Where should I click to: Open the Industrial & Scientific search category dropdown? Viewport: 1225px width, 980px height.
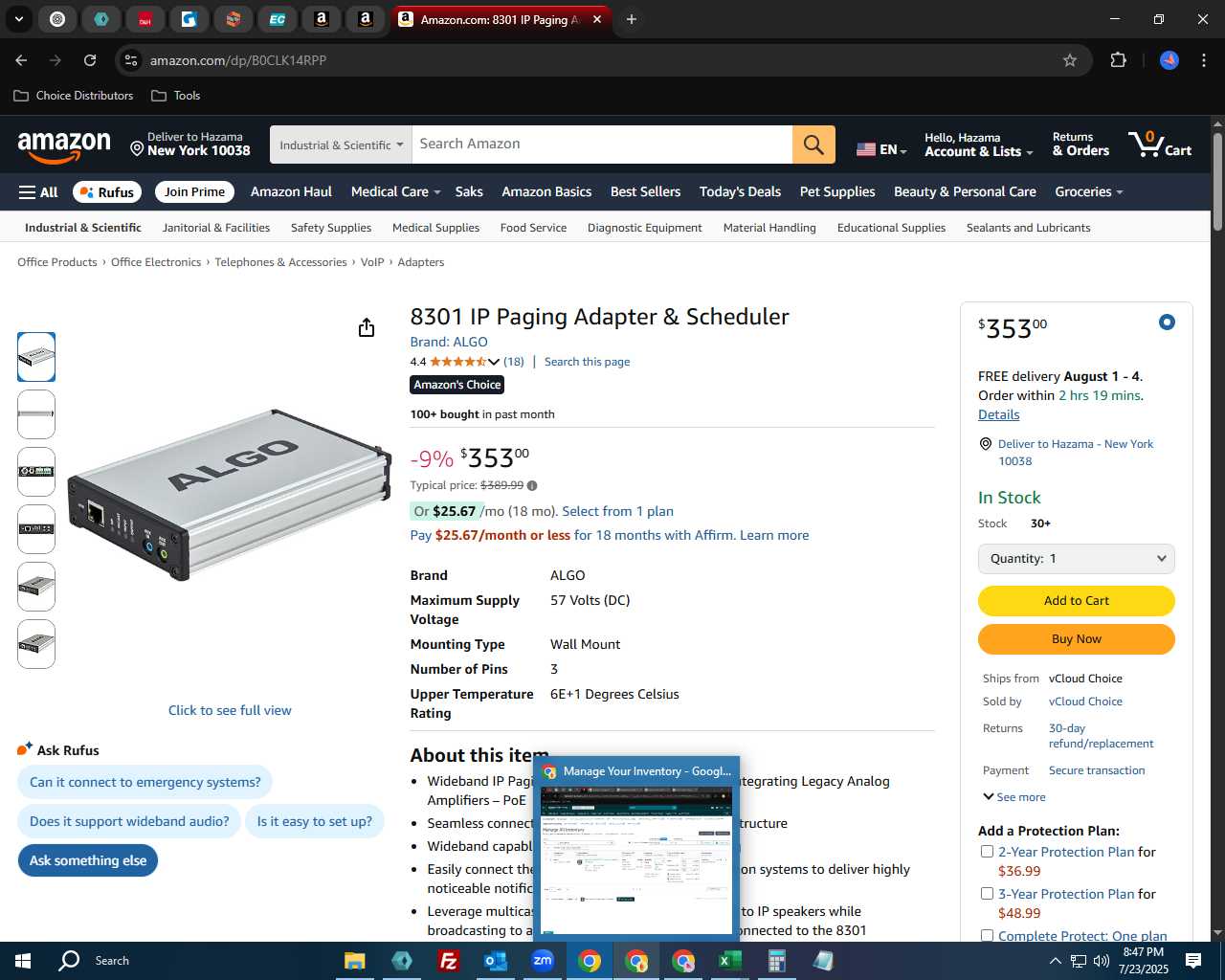click(341, 145)
